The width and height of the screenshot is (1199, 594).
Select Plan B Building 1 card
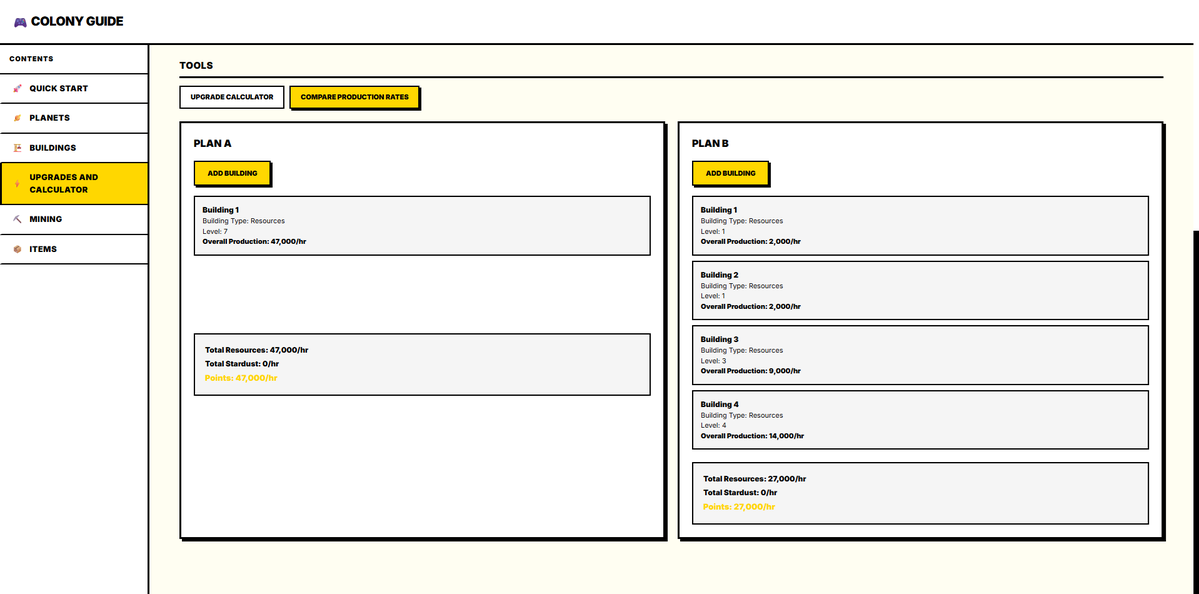pos(921,226)
